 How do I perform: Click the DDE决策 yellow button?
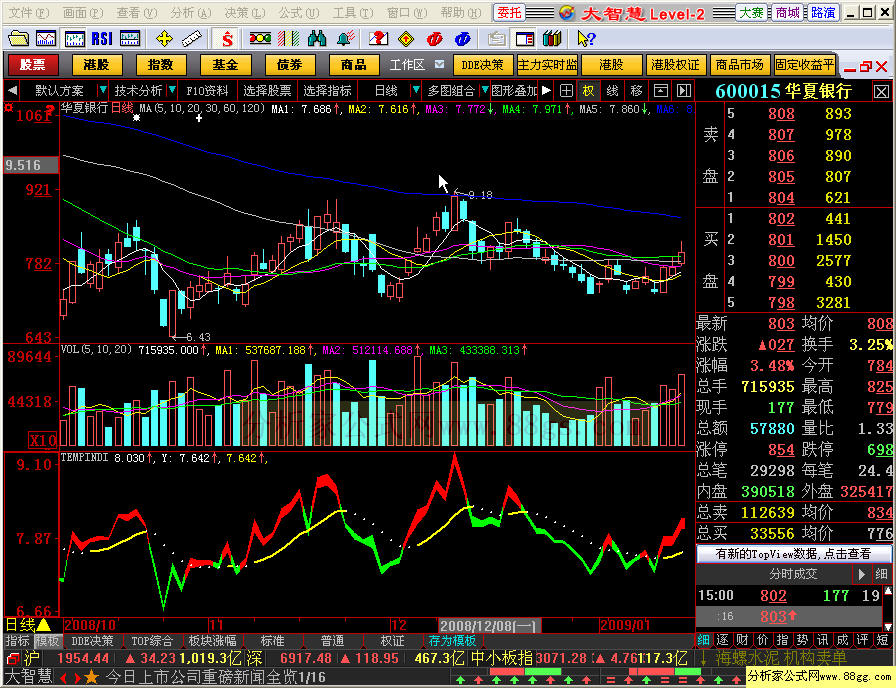[x=483, y=65]
